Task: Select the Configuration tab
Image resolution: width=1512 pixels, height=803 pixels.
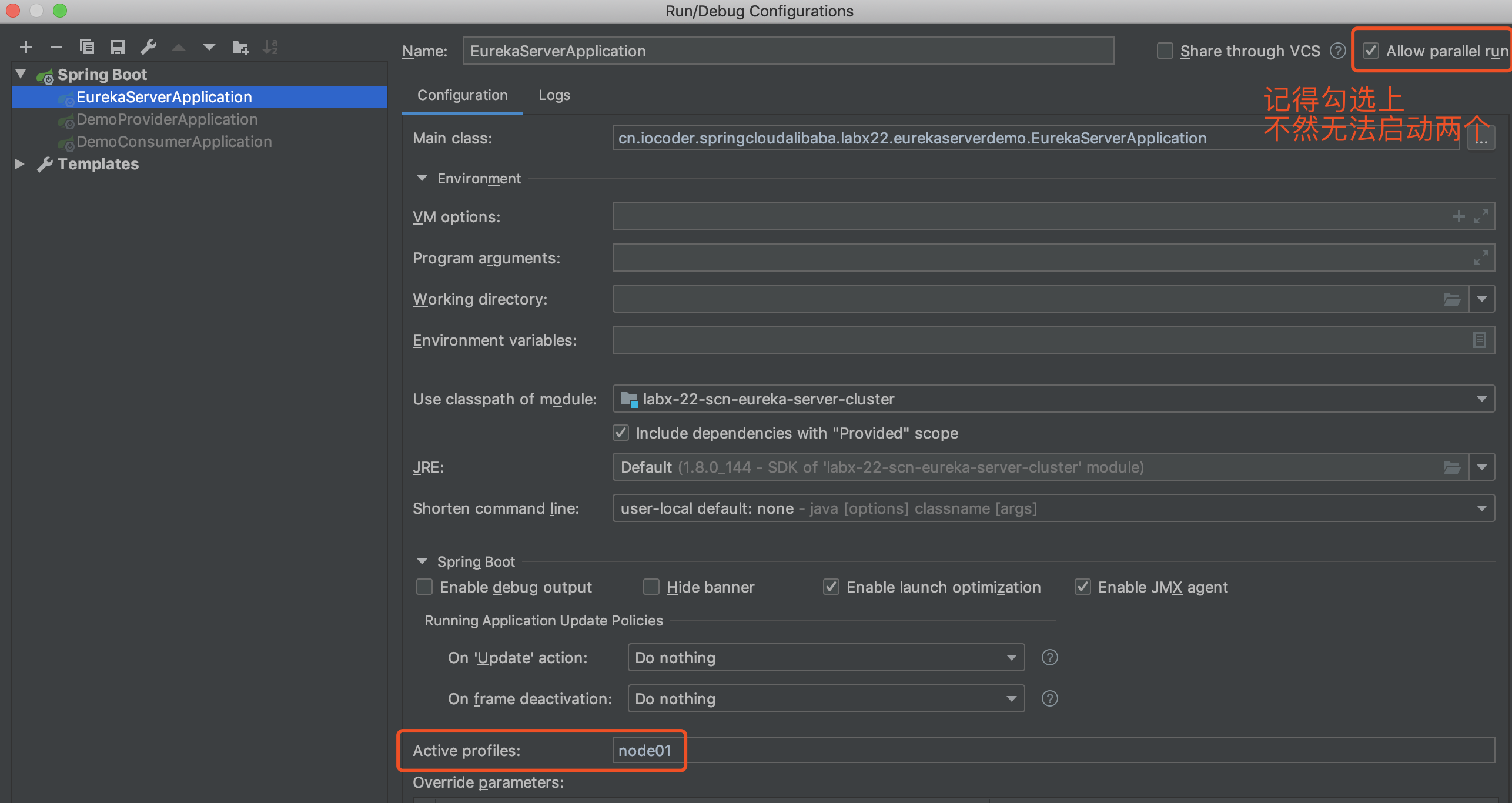Action: 462,95
